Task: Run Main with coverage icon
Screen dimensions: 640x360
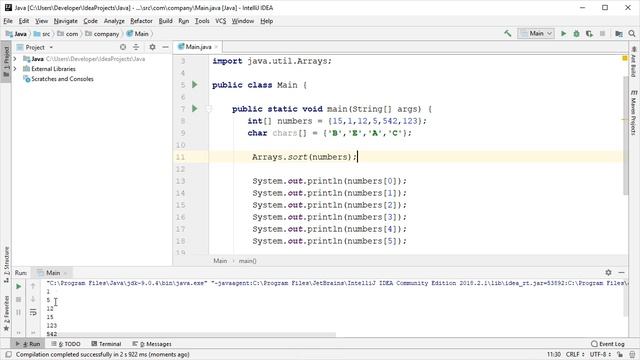Action: pyautogui.click(x=589, y=33)
